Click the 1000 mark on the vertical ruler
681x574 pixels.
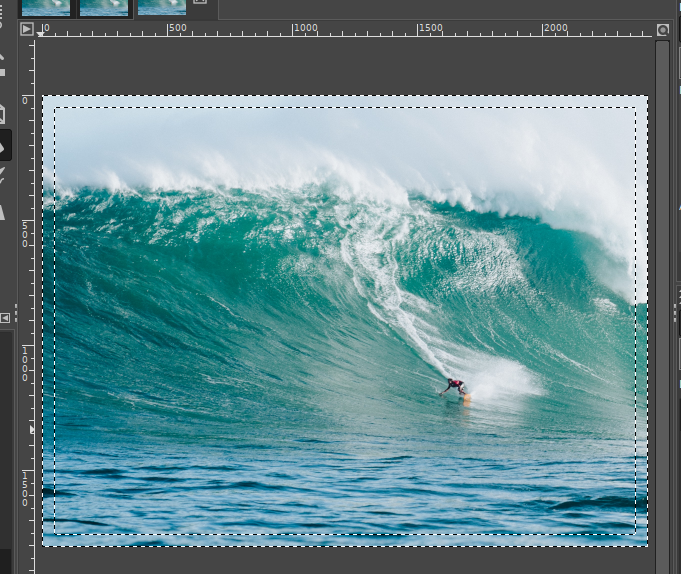(26, 365)
